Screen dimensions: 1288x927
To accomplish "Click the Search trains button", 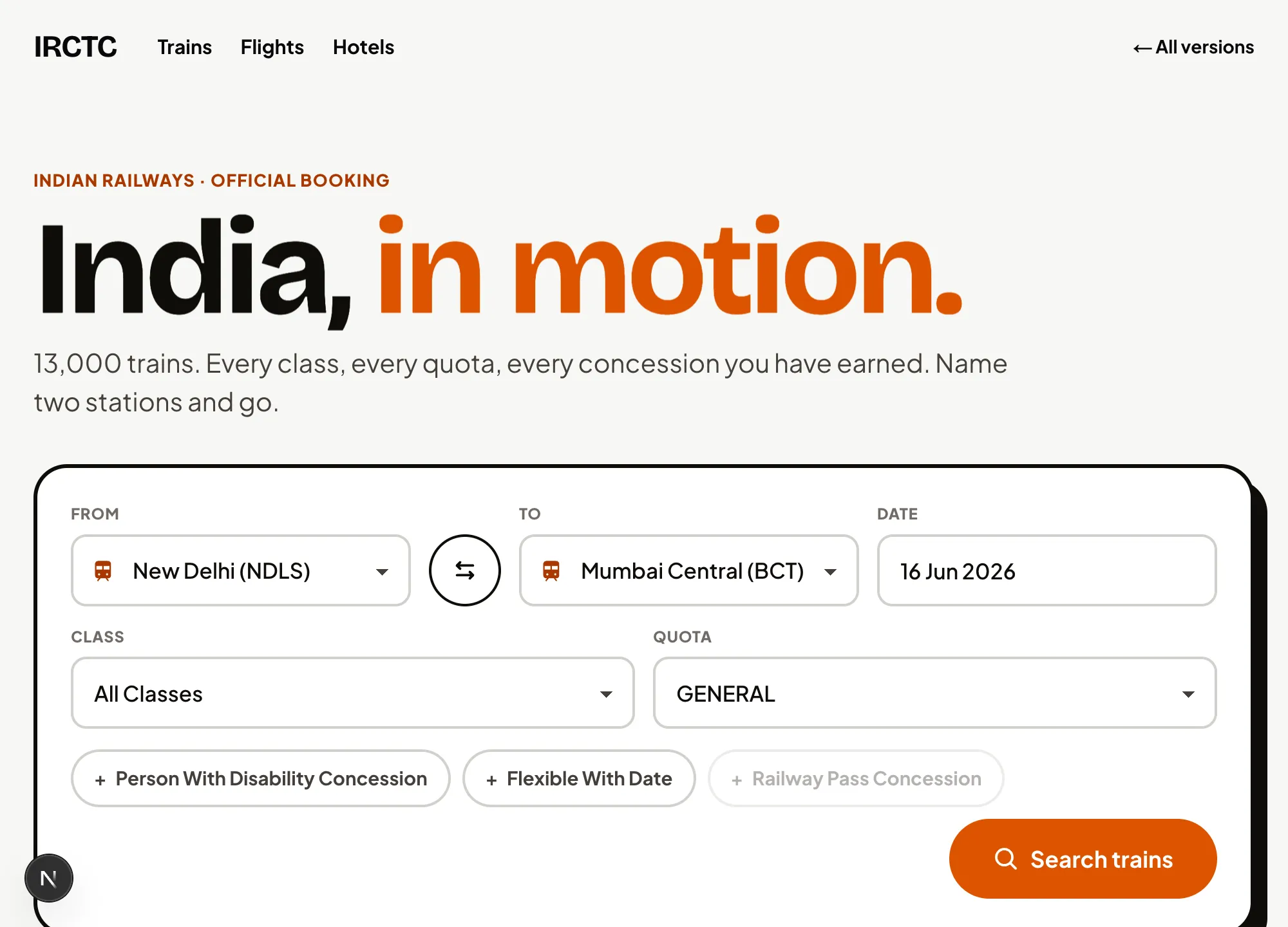I will [x=1083, y=859].
